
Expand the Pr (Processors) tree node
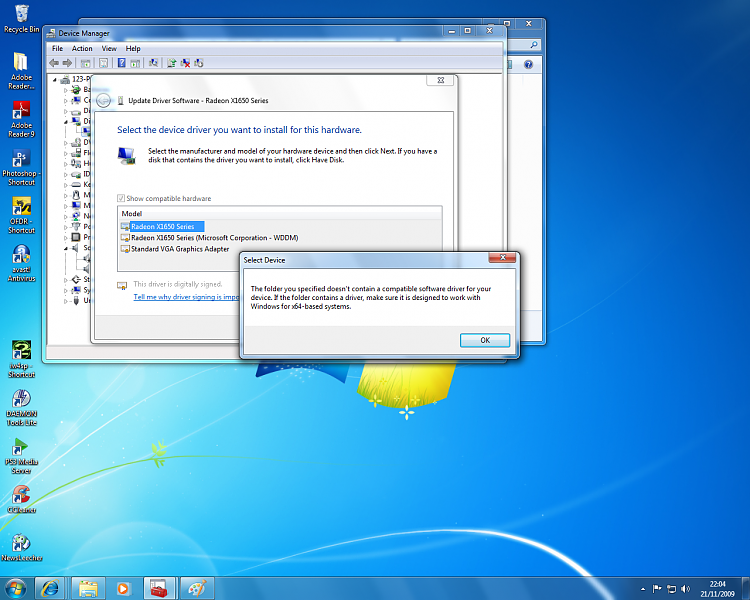tap(66, 237)
